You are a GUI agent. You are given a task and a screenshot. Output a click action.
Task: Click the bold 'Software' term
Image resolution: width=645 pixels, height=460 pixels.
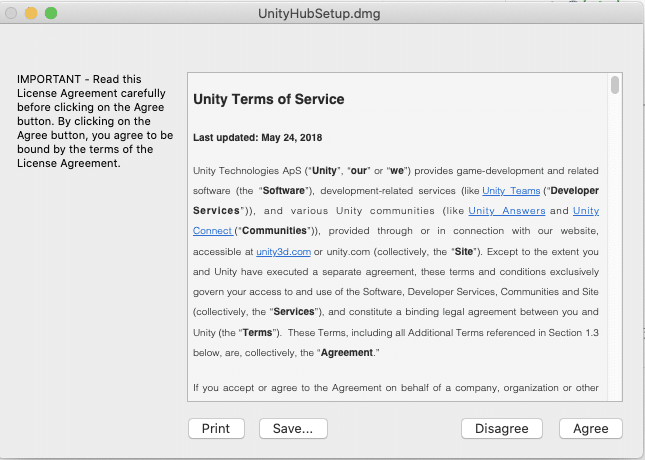[284, 191]
